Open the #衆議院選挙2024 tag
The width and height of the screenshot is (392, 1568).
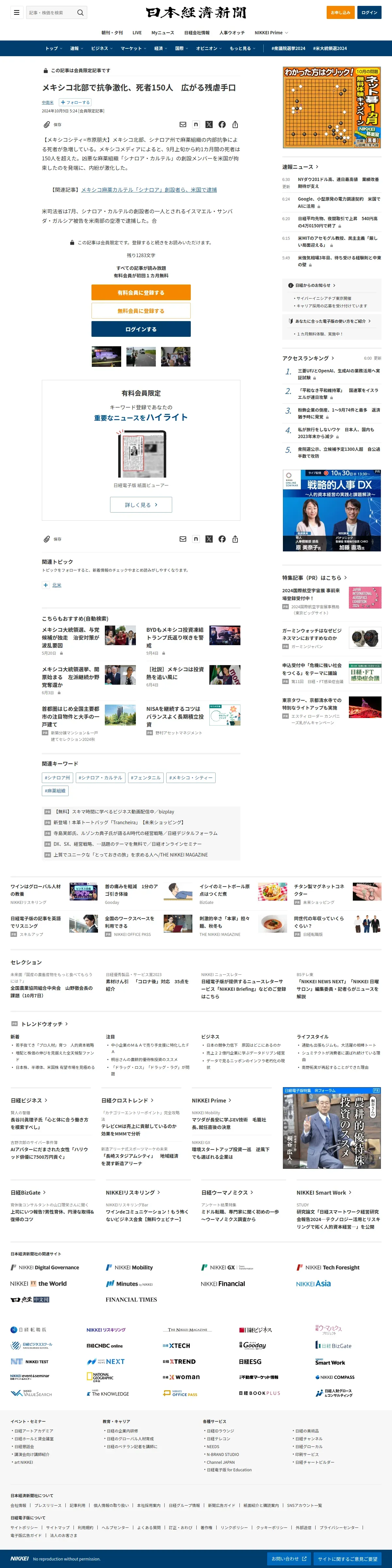(288, 48)
